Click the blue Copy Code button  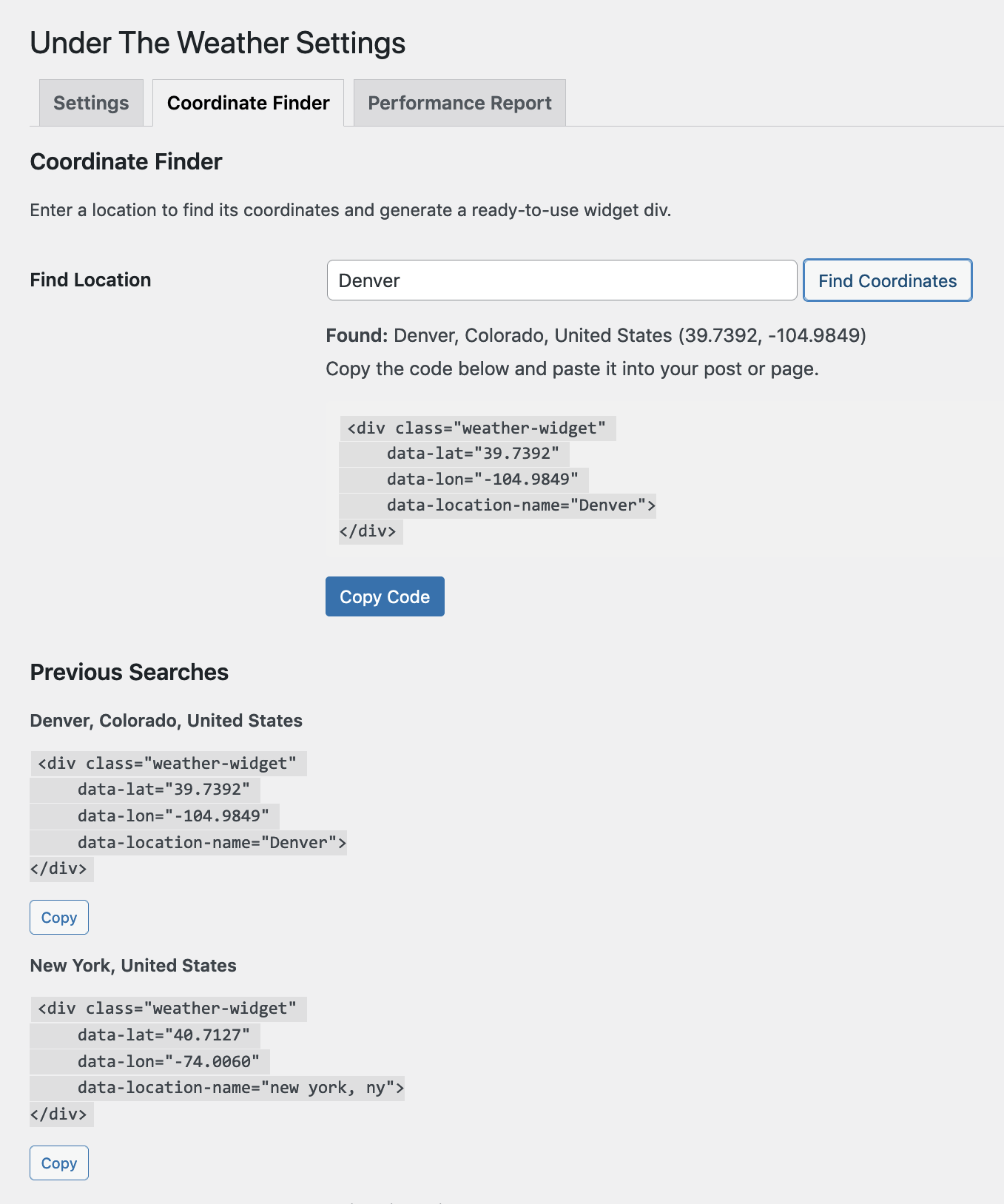[x=385, y=596]
